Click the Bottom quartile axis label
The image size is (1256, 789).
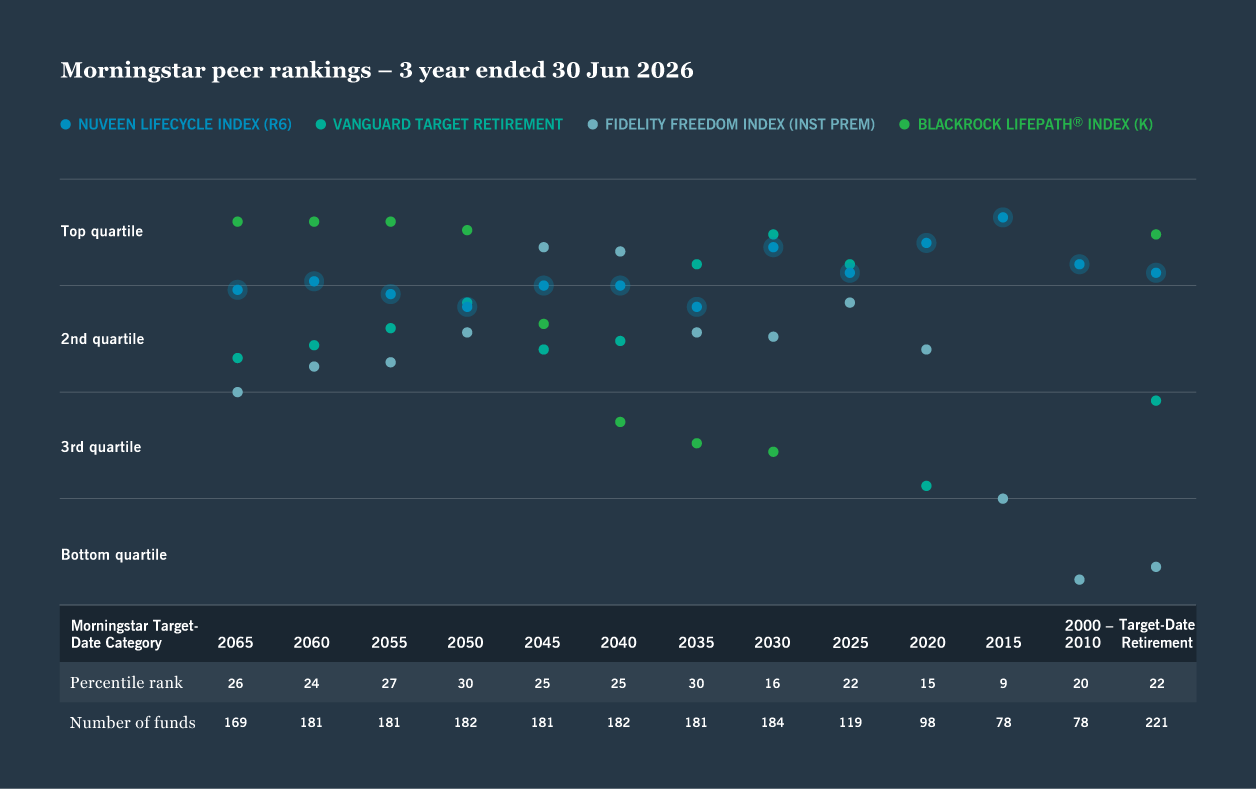point(114,555)
